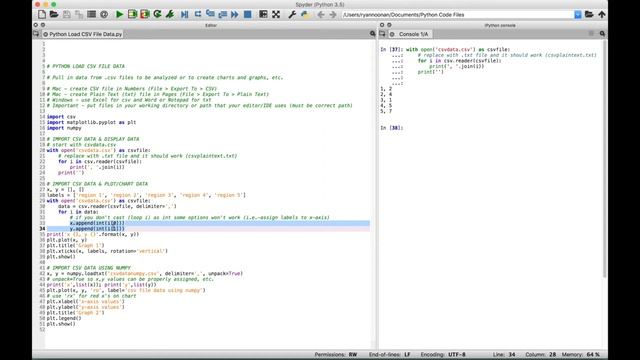Click the In [38]: console prompt
Screen dimensions: 640x360
391,128
